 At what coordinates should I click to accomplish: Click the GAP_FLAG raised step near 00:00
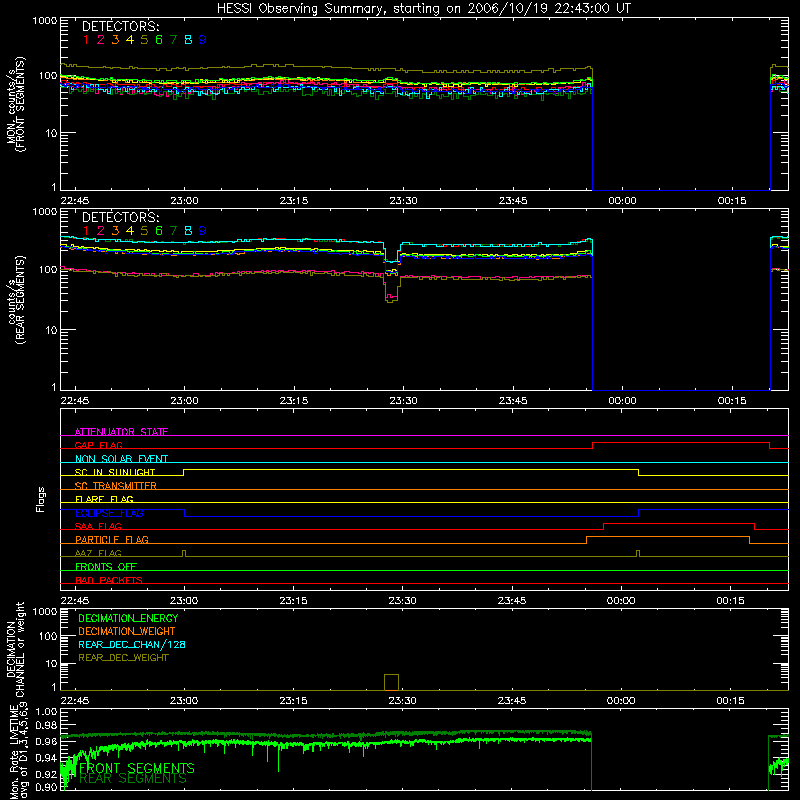[x=681, y=443]
